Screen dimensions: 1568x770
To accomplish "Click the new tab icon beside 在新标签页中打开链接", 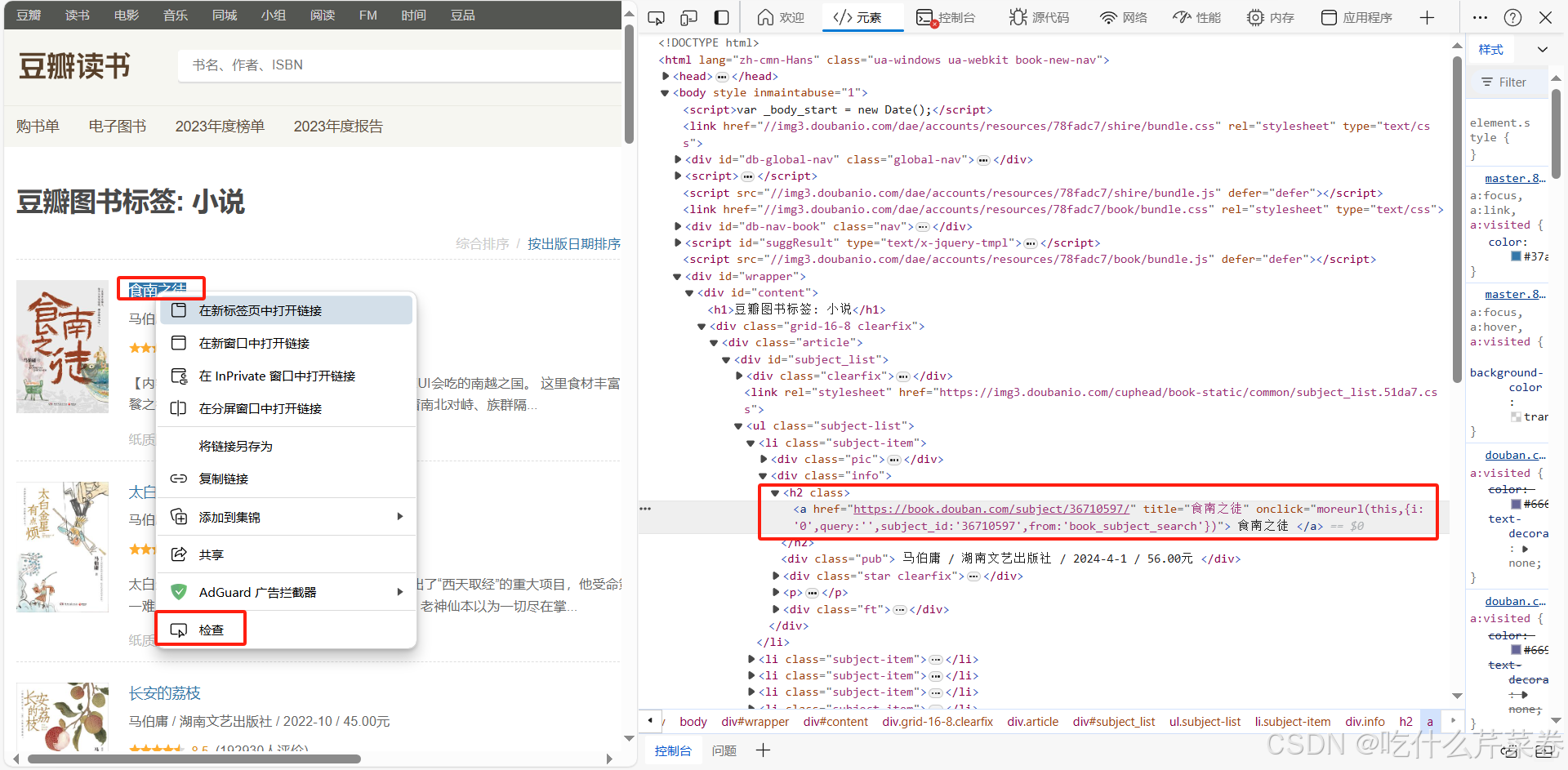I will [178, 310].
